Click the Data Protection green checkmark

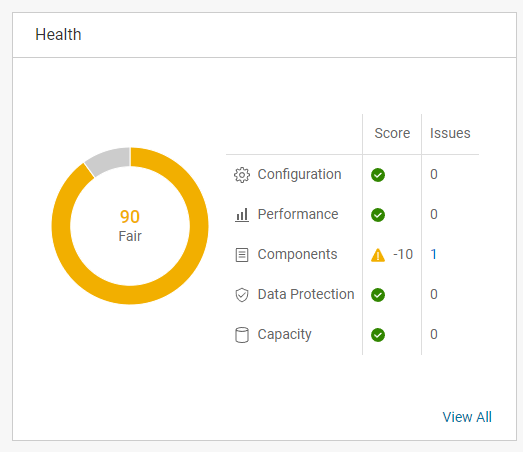pyautogui.click(x=378, y=295)
